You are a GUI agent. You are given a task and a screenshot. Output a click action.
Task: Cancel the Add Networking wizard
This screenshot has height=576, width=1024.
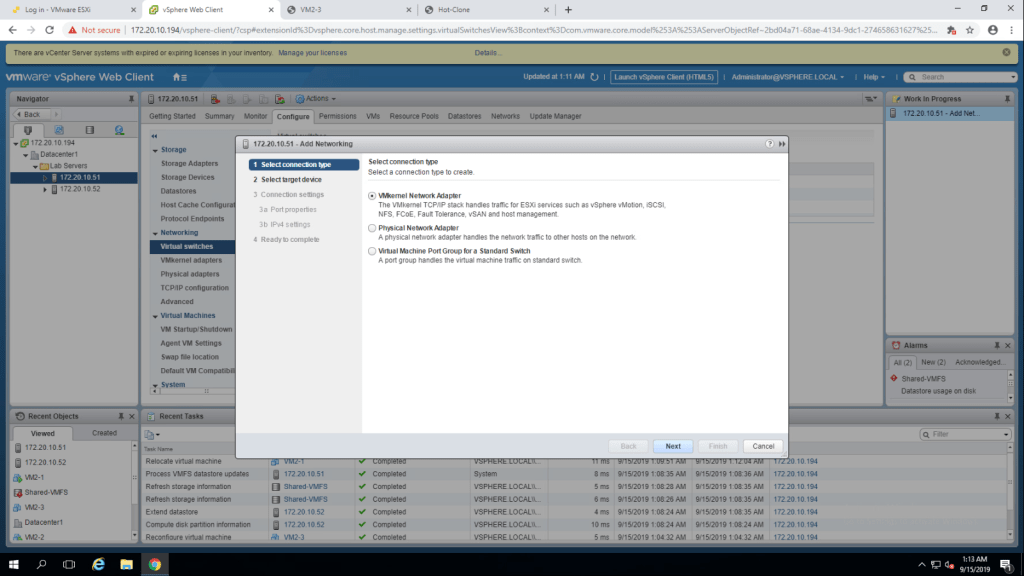tap(763, 446)
